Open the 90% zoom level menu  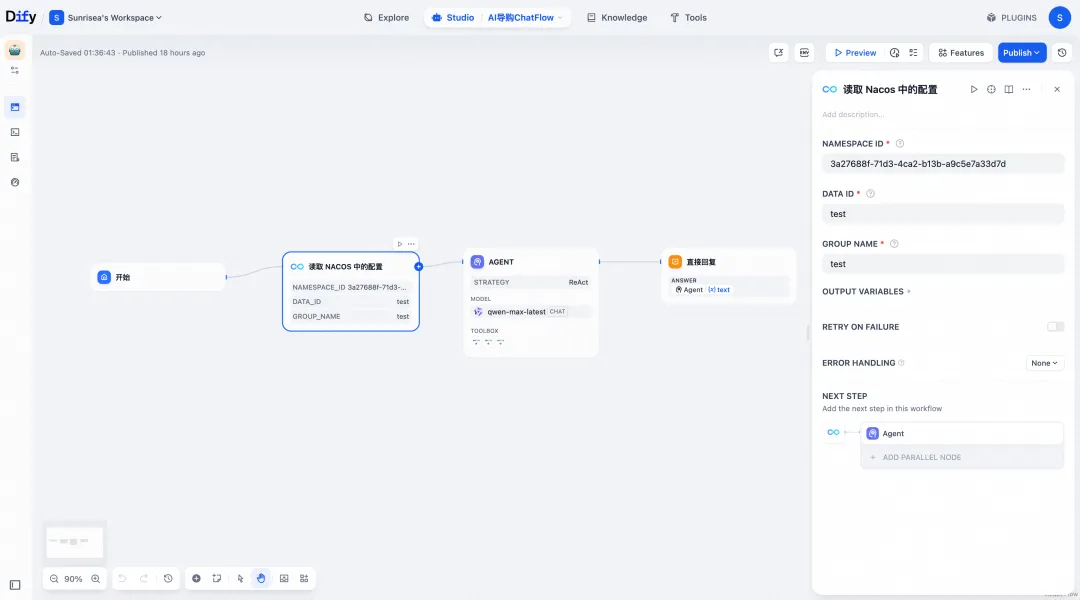pyautogui.click(x=73, y=579)
